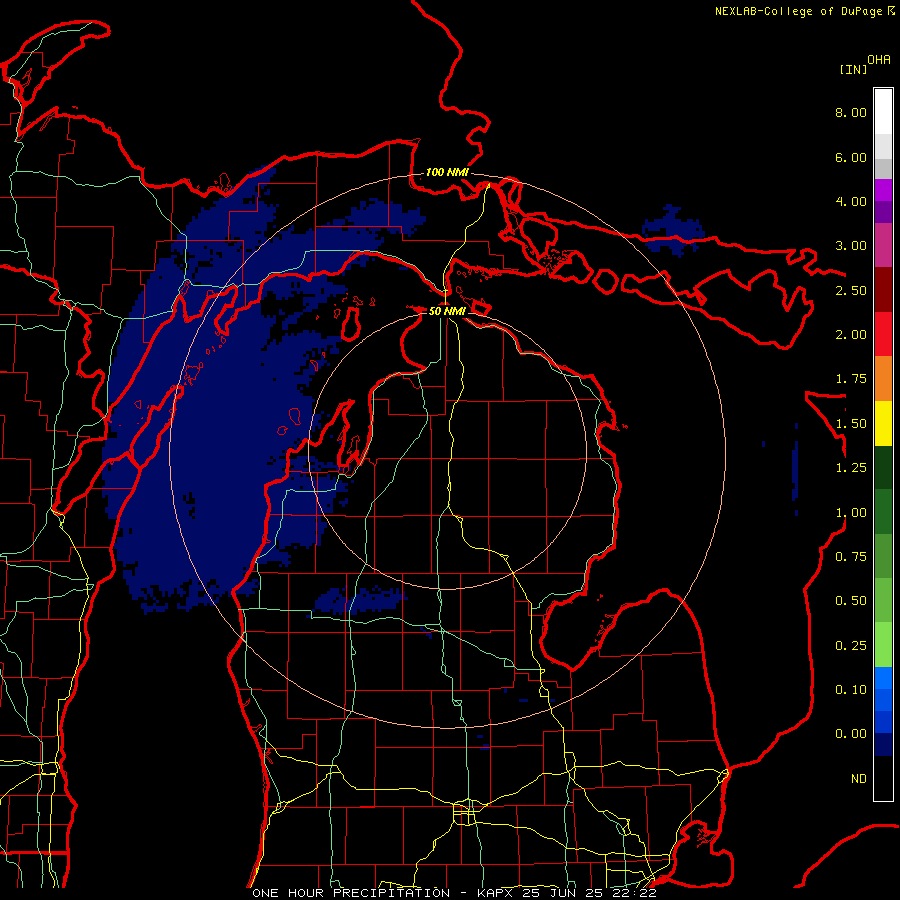
Task: Pick the bright red swatch above 2.00
Action: pos(883,334)
